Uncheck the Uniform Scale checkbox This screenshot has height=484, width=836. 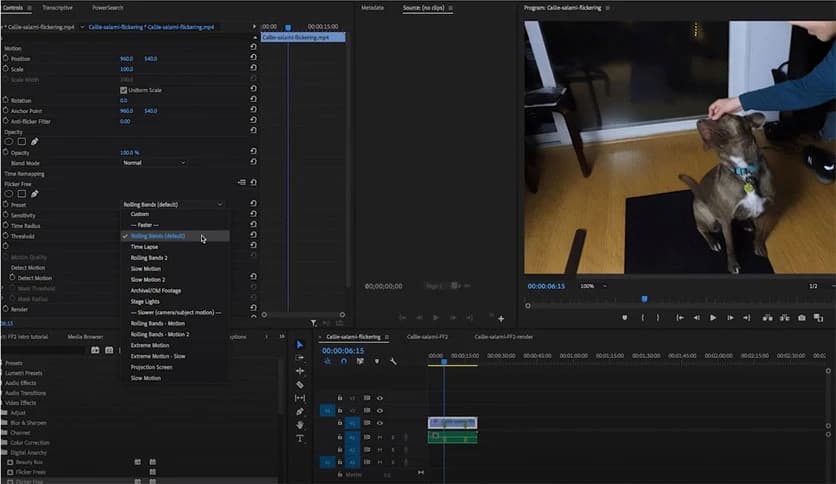point(123,90)
